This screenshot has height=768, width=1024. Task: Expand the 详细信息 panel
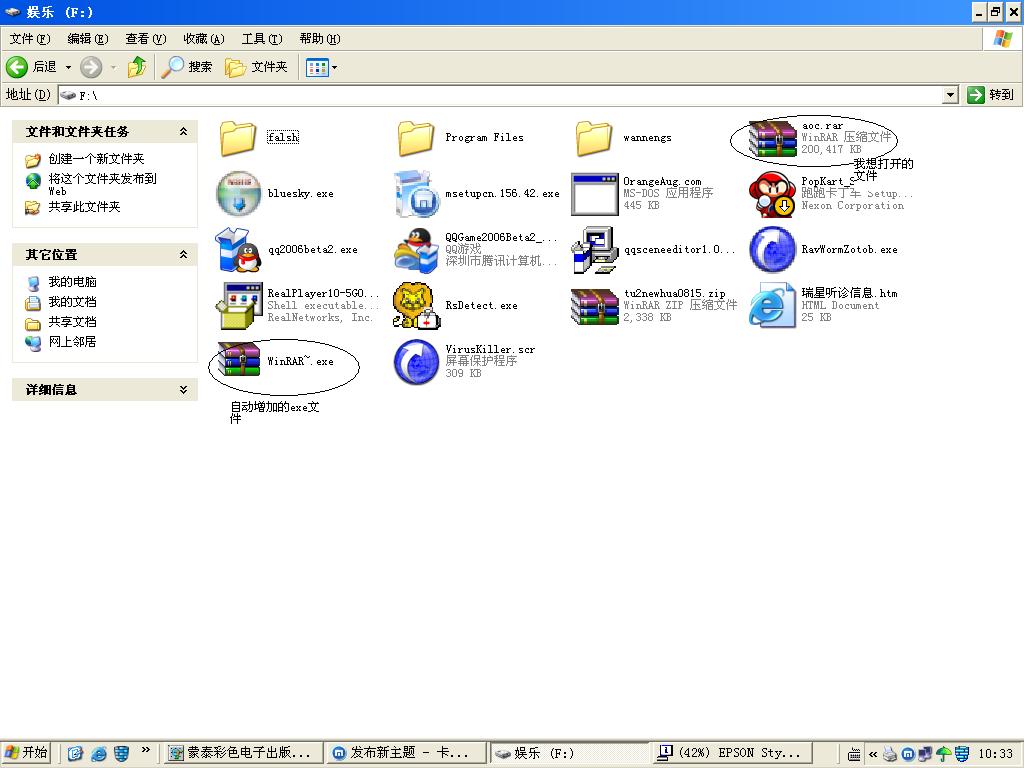(x=183, y=390)
